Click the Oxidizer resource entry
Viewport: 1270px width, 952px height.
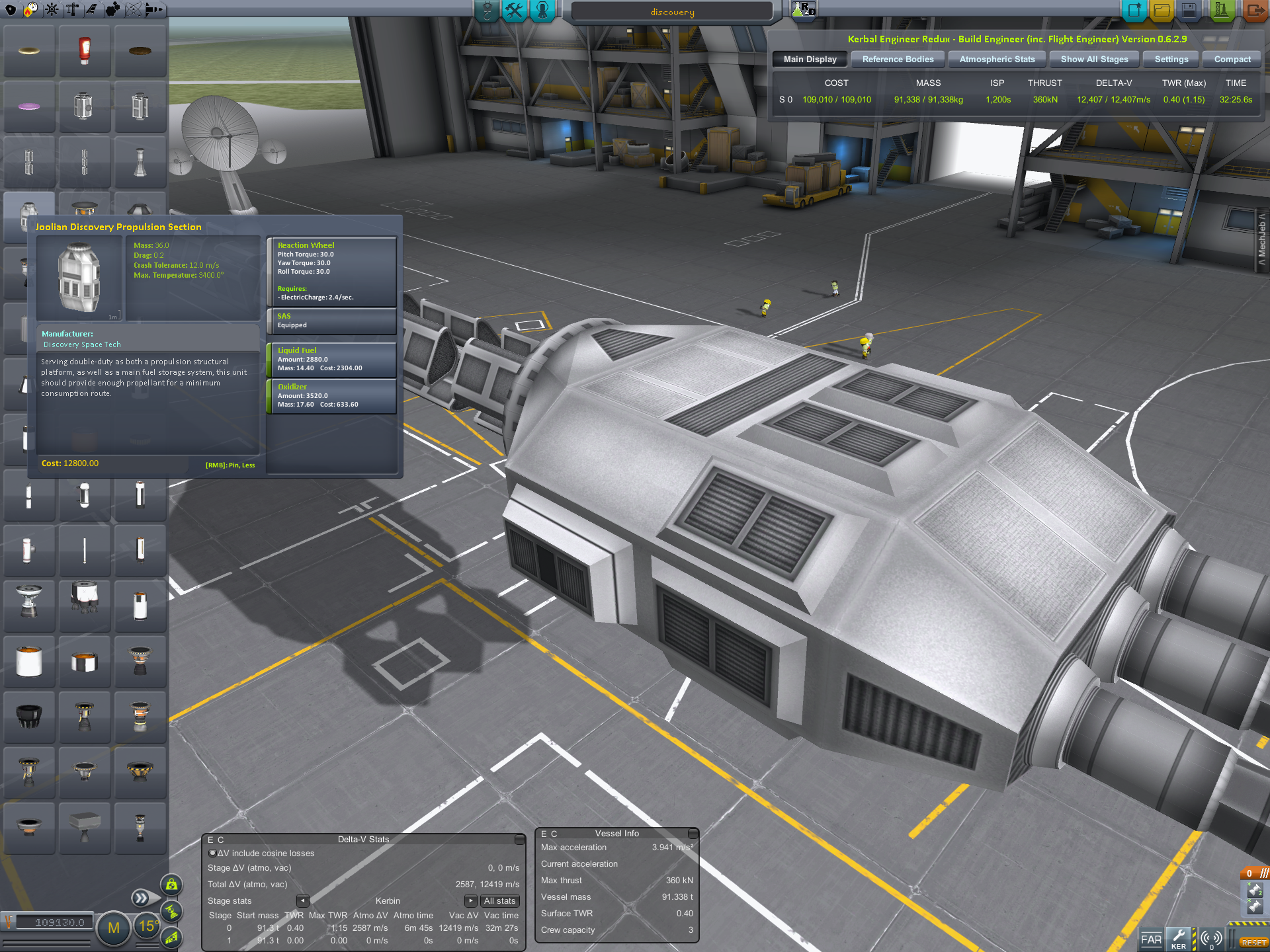(331, 395)
